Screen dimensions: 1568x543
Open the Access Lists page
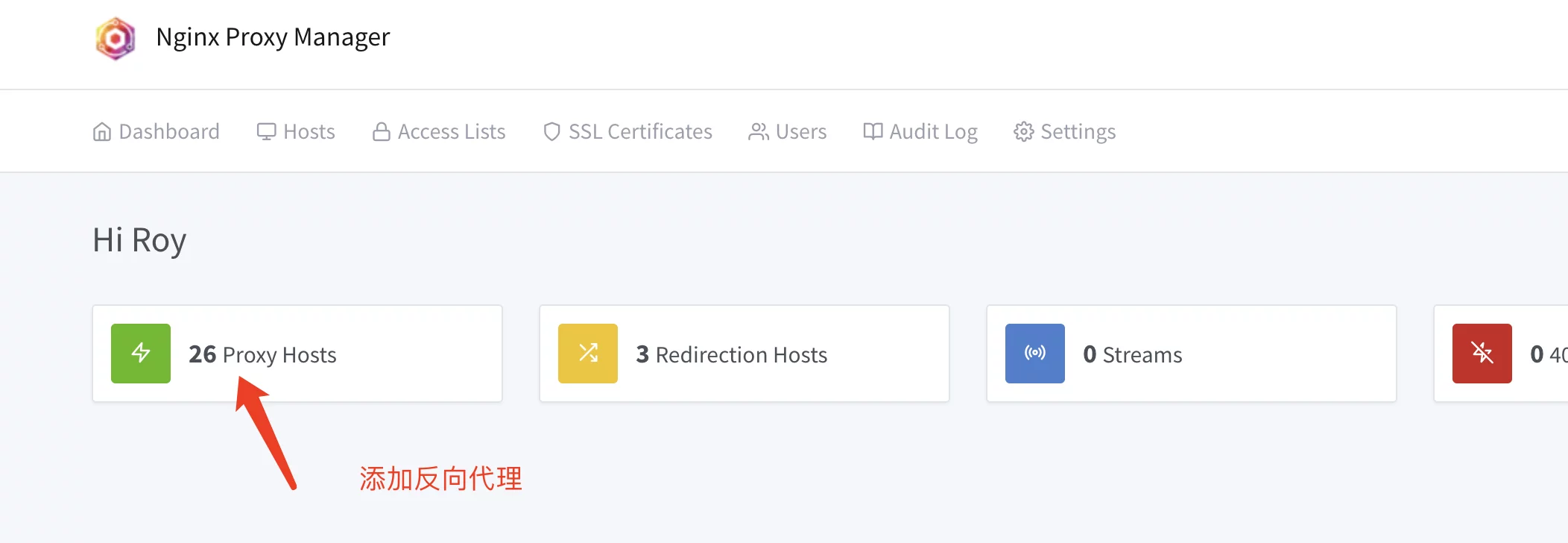pyautogui.click(x=452, y=132)
